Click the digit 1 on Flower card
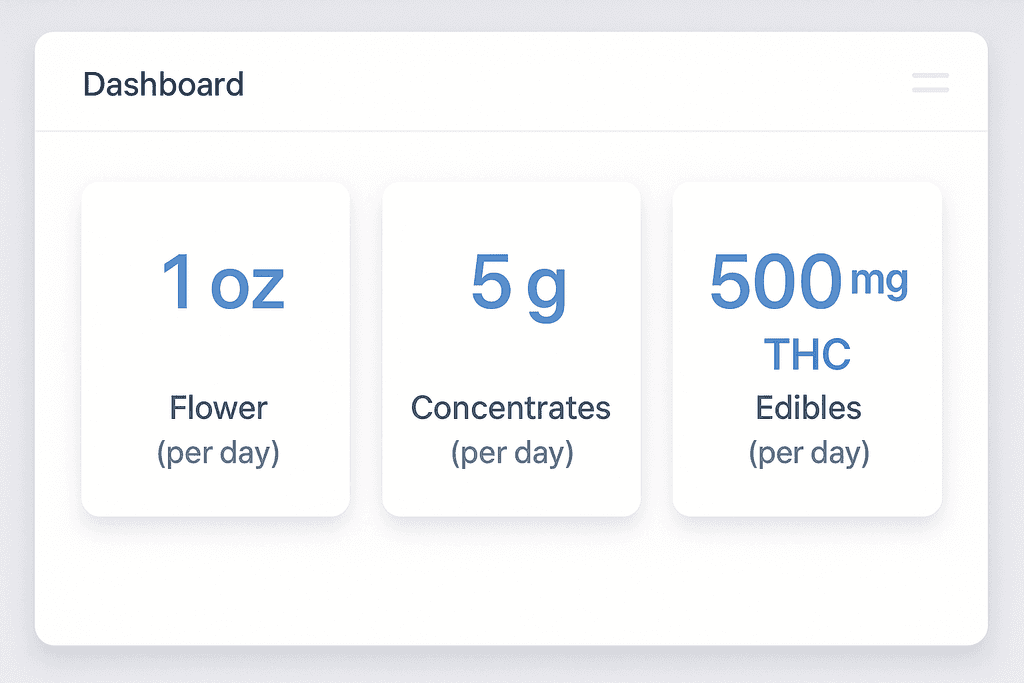The width and height of the screenshot is (1024, 683). (178, 281)
